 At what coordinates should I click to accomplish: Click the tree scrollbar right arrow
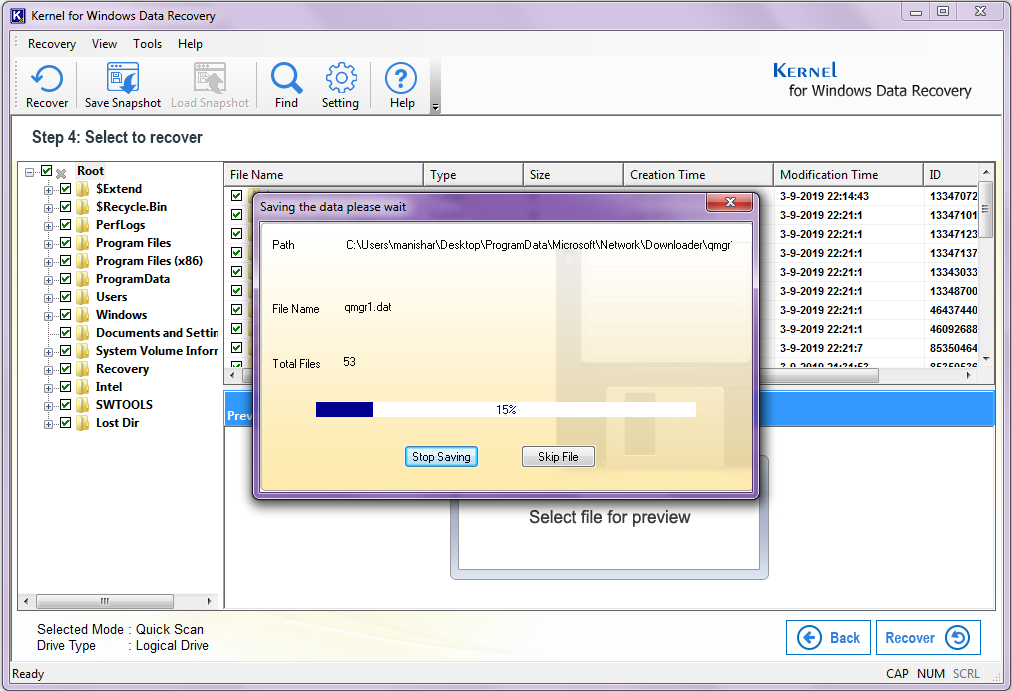(x=209, y=601)
